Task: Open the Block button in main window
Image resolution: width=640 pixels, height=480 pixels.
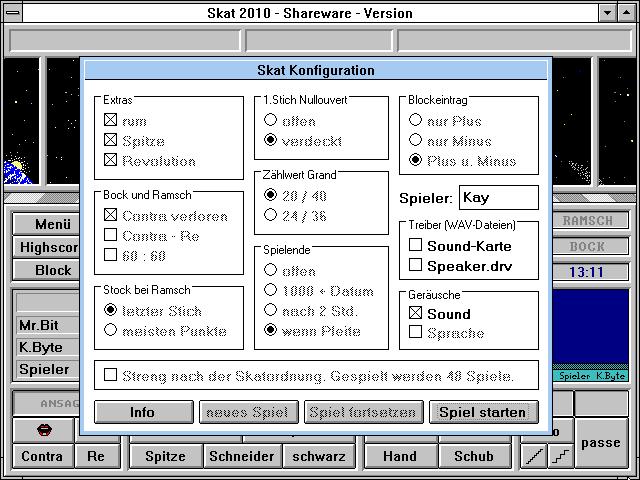Action: pos(46,270)
